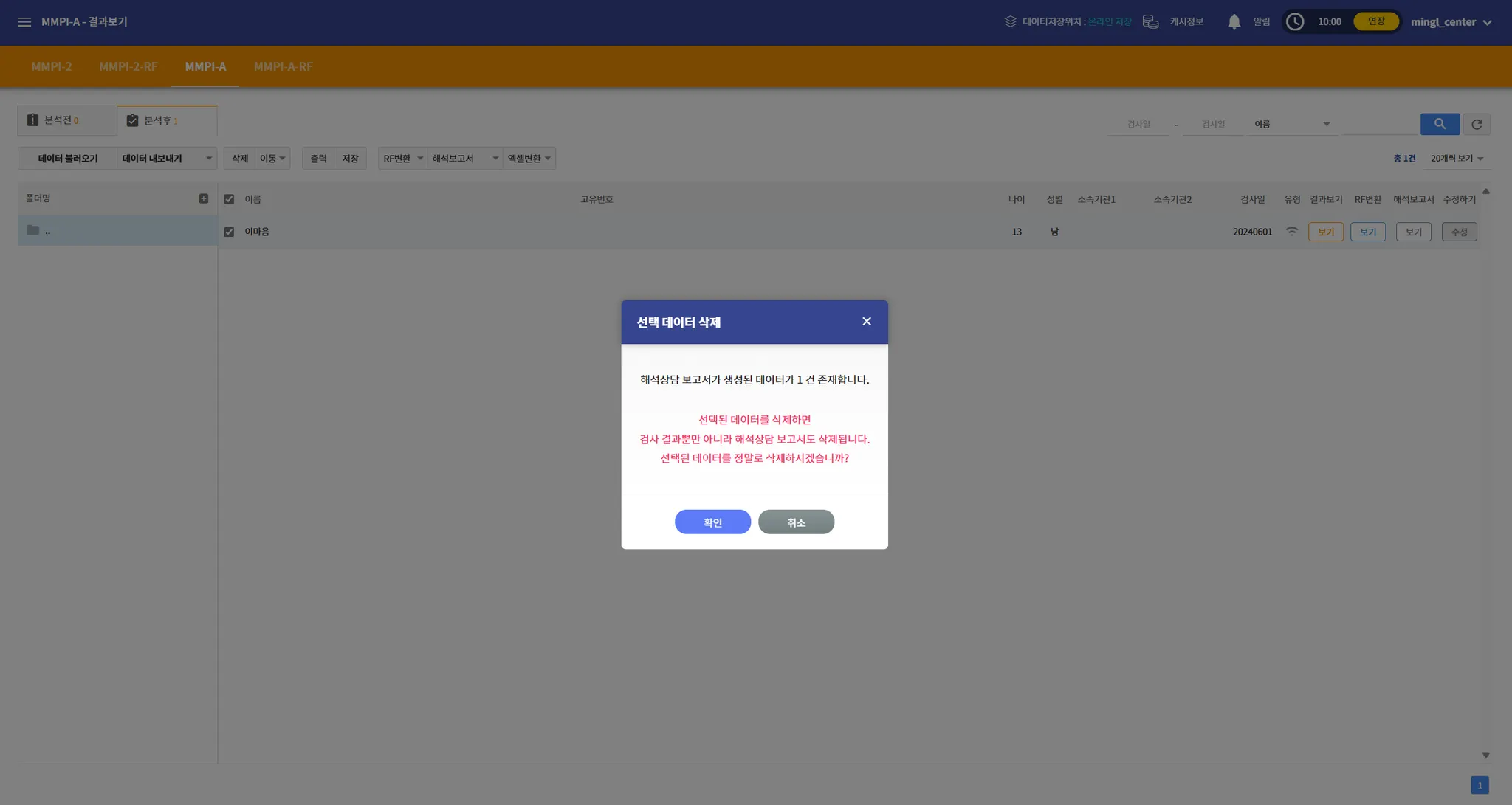Click the refresh list icon
The width and height of the screenshot is (1512, 805).
point(1477,125)
